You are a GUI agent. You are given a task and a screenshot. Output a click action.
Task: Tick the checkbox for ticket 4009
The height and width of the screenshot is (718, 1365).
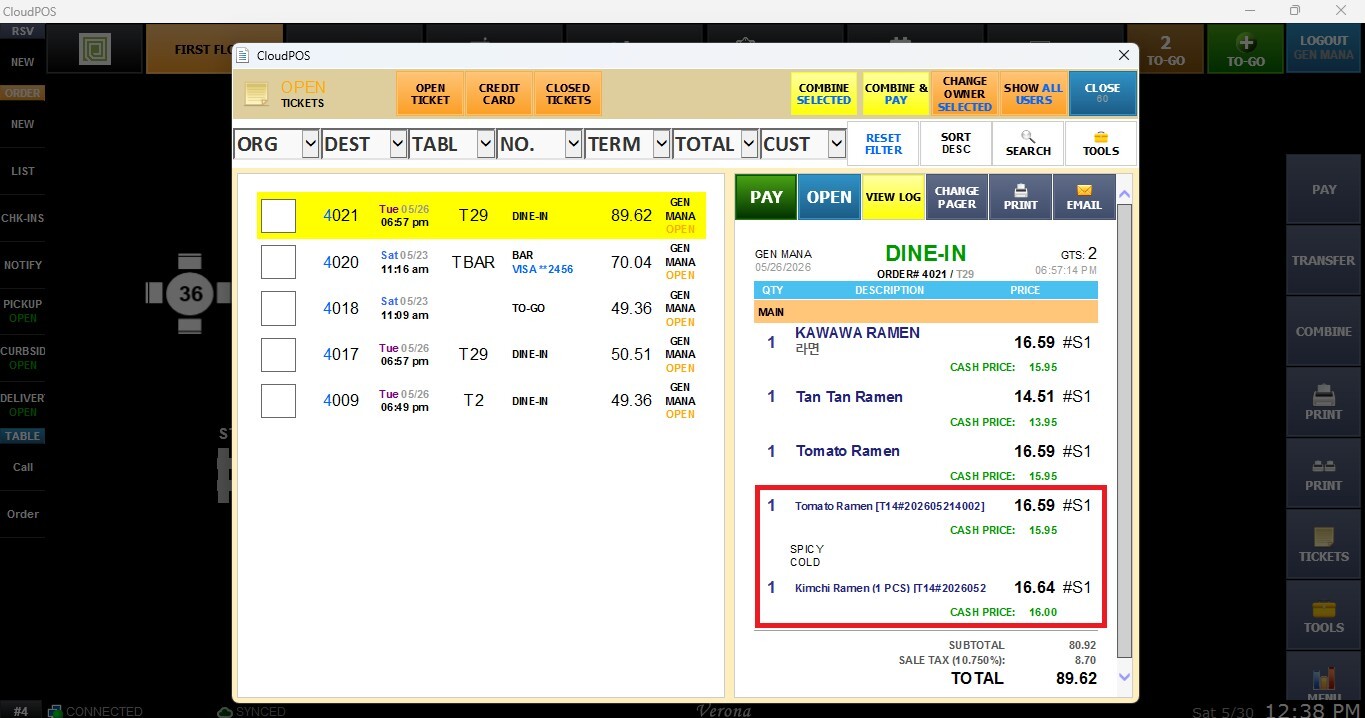tap(278, 401)
